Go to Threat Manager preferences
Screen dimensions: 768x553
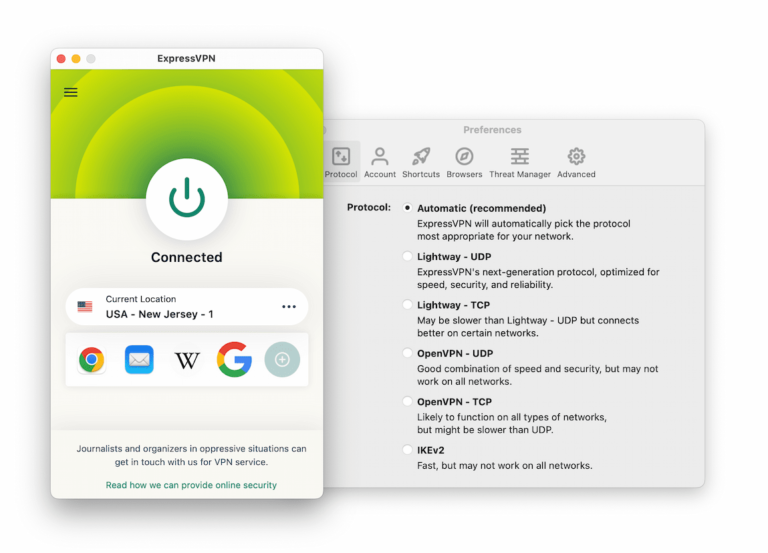tap(520, 162)
